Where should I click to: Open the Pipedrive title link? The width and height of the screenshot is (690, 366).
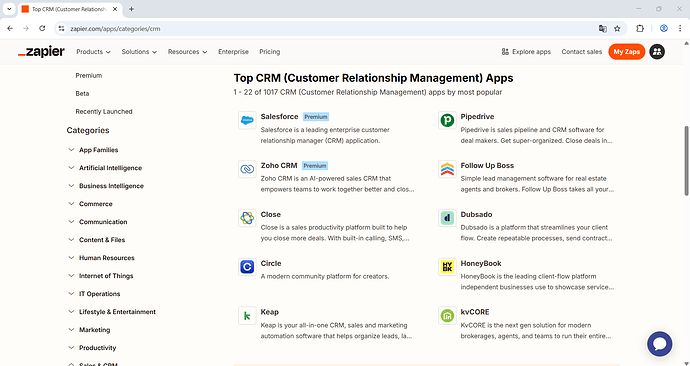(x=477, y=117)
